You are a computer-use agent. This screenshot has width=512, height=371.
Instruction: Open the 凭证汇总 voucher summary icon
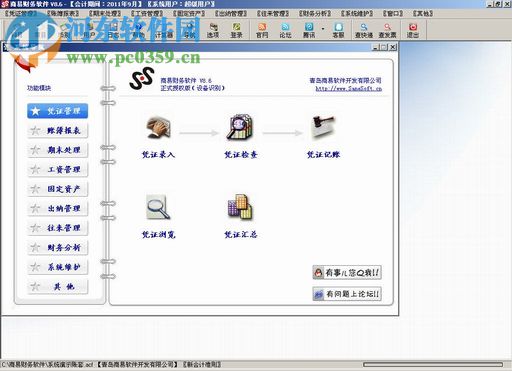[x=240, y=207]
